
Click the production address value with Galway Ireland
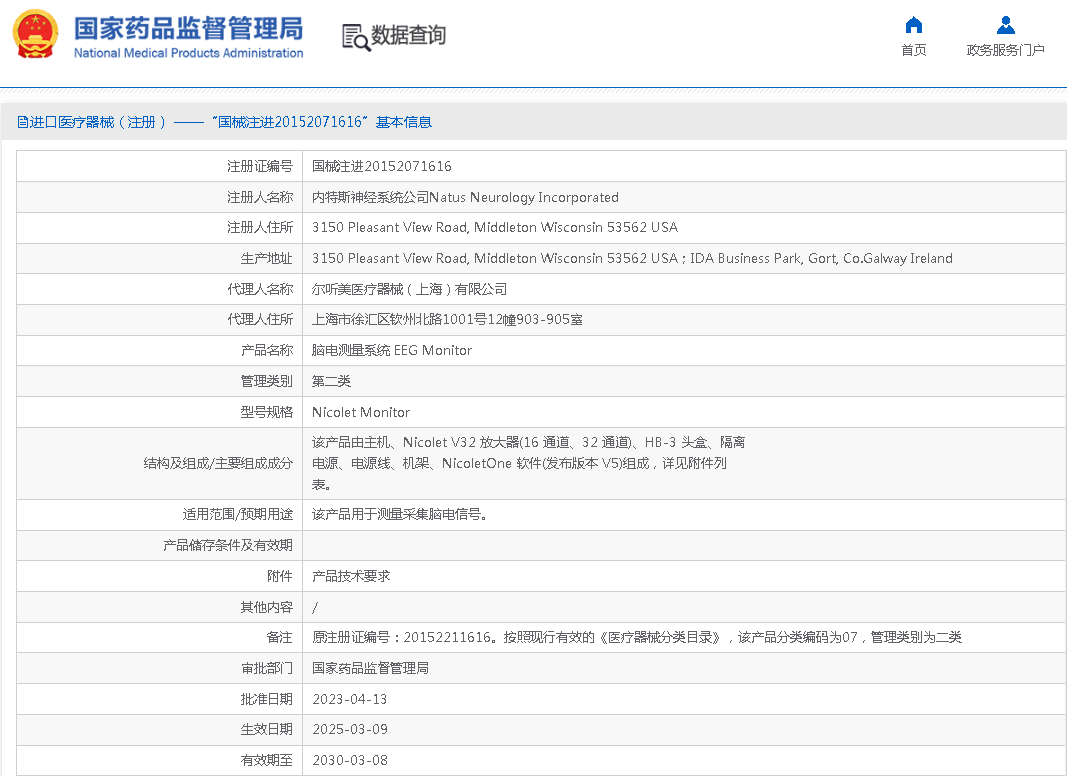coord(631,258)
